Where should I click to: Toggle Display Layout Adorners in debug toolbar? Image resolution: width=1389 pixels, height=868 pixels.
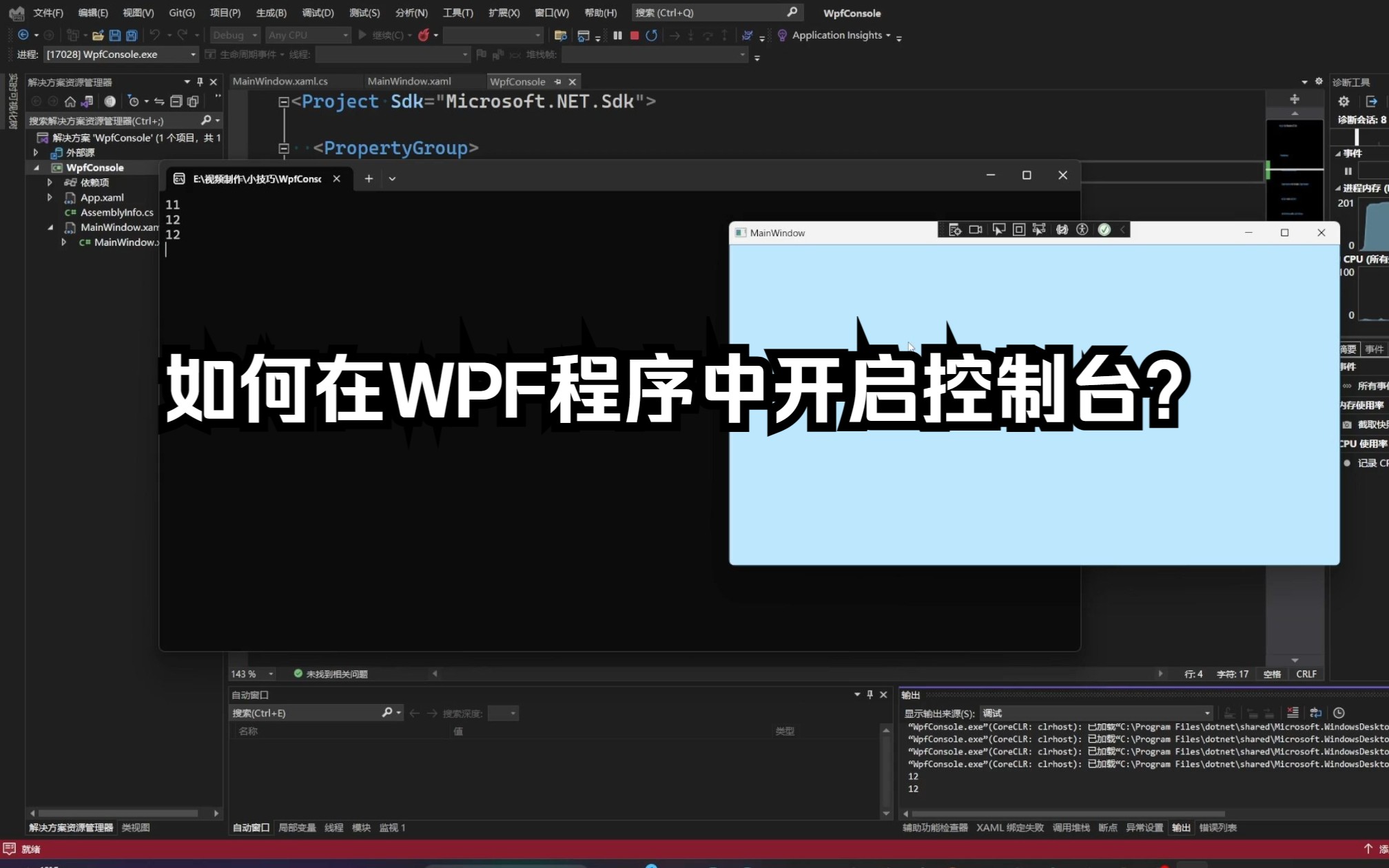1019,229
